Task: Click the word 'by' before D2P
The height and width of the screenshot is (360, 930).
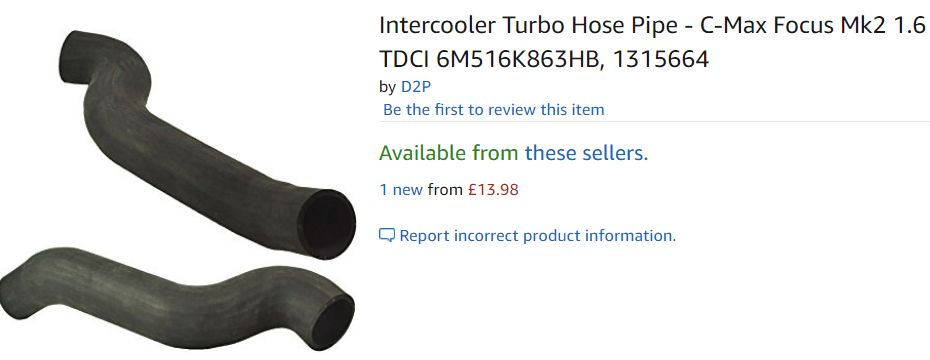Action: pos(387,87)
